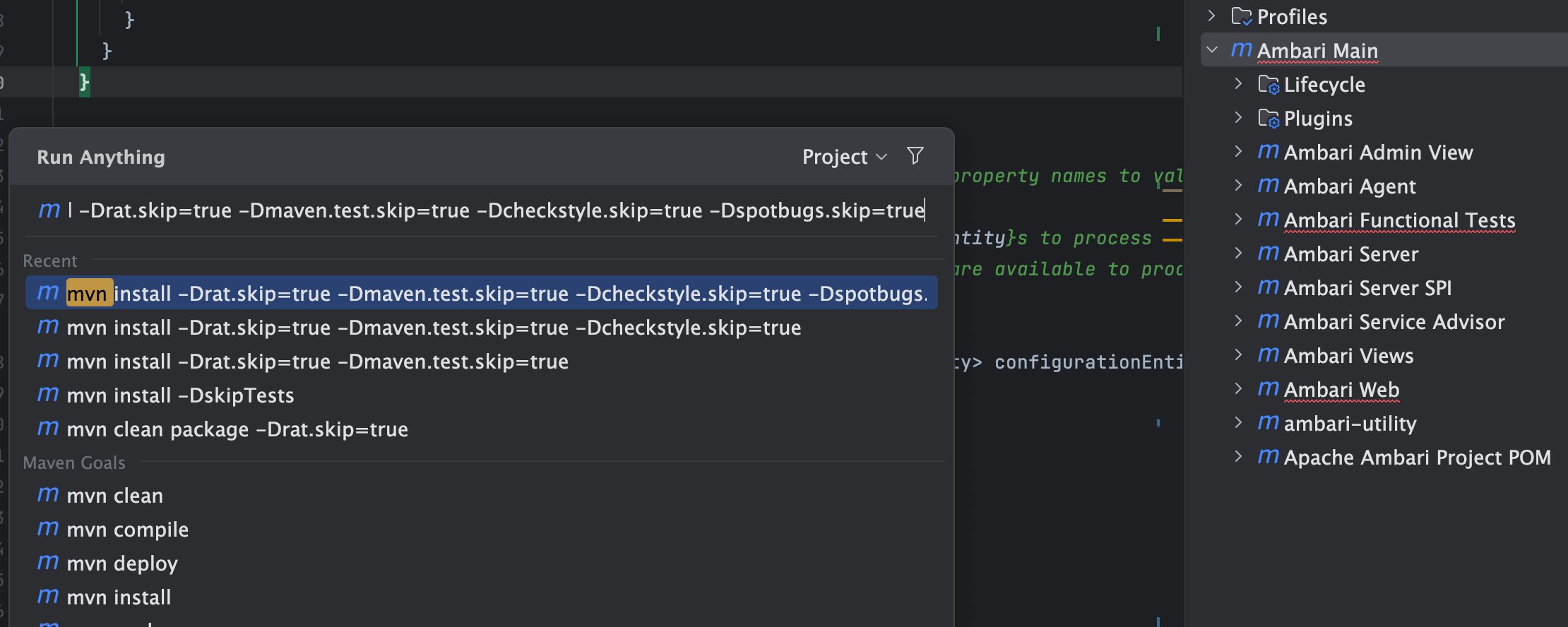Image resolution: width=1568 pixels, height=627 pixels.
Task: Click the filter funnel icon in Run Anything
Action: [915, 156]
